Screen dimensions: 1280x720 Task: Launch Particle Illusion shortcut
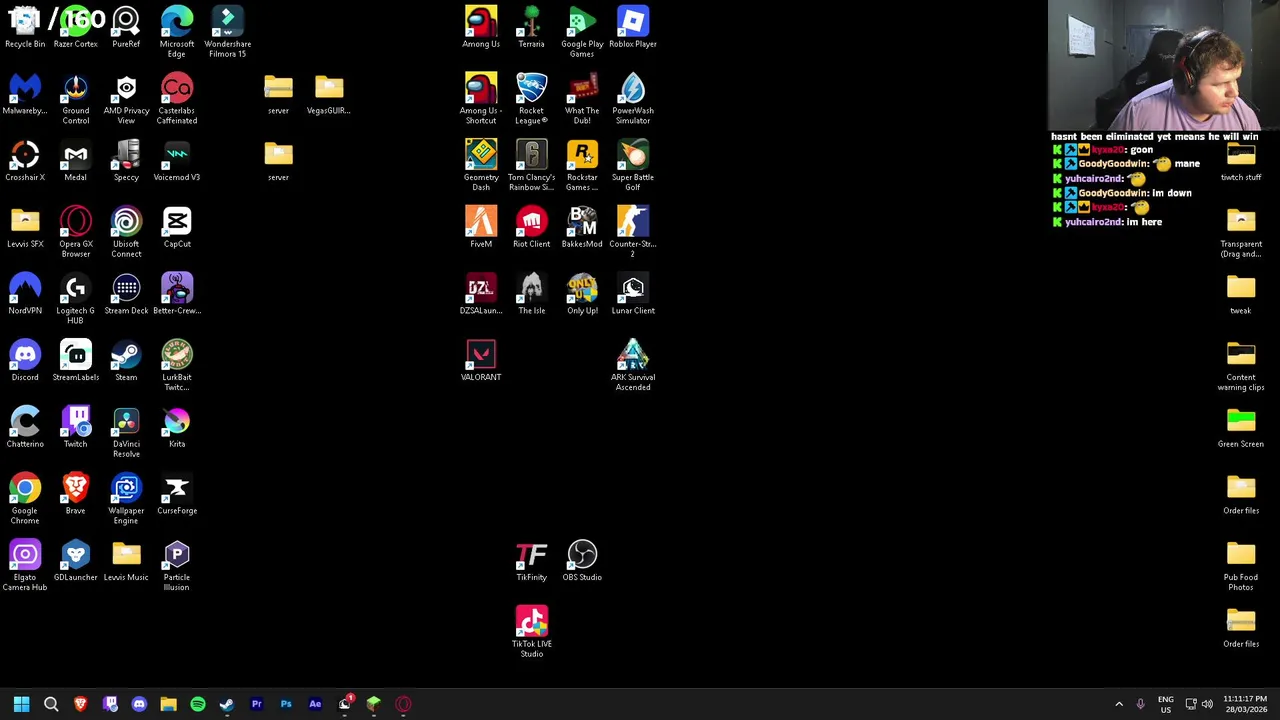177,566
